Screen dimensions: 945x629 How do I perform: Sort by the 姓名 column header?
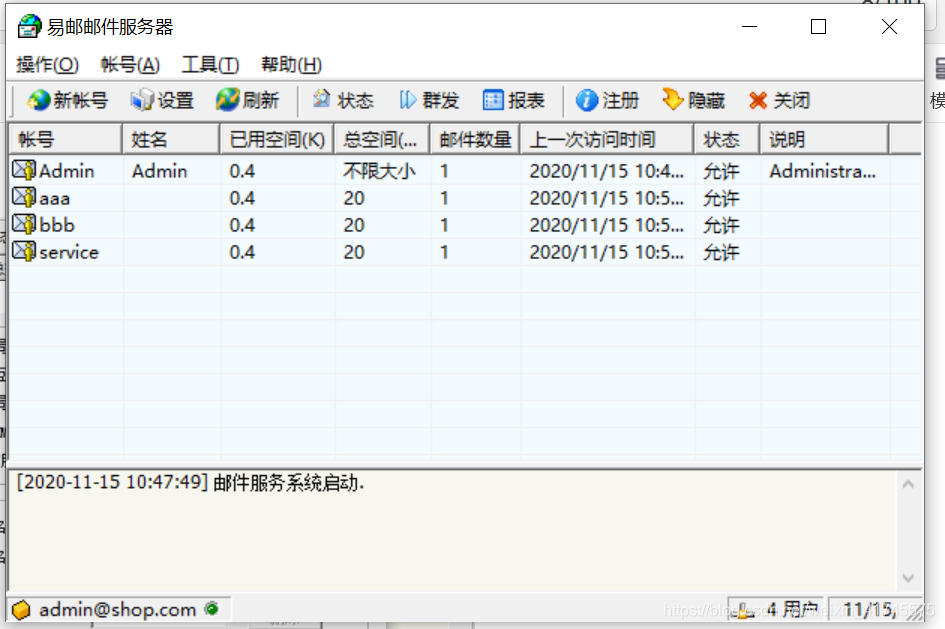tap(171, 139)
